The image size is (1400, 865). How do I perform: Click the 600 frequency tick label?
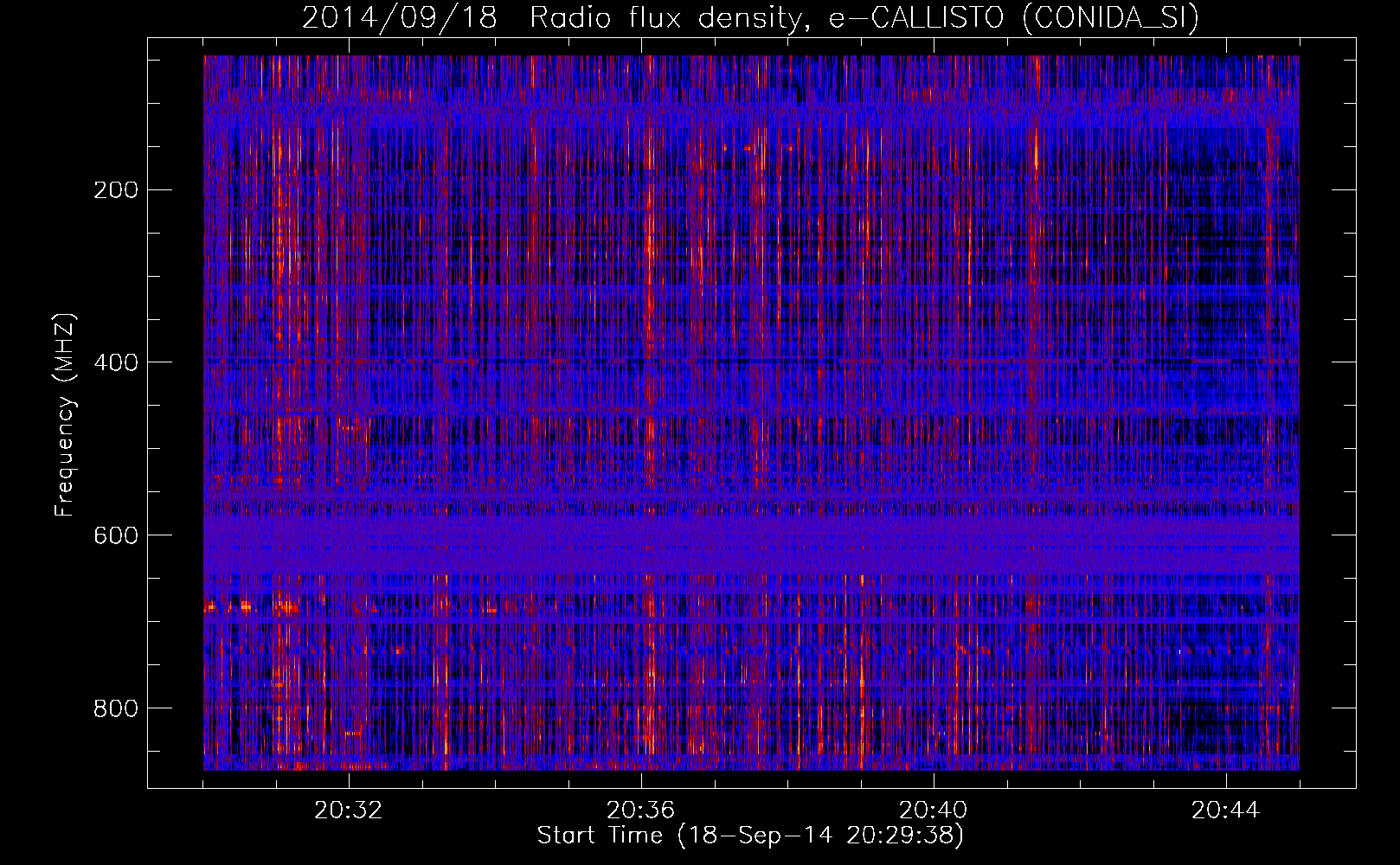click(116, 535)
